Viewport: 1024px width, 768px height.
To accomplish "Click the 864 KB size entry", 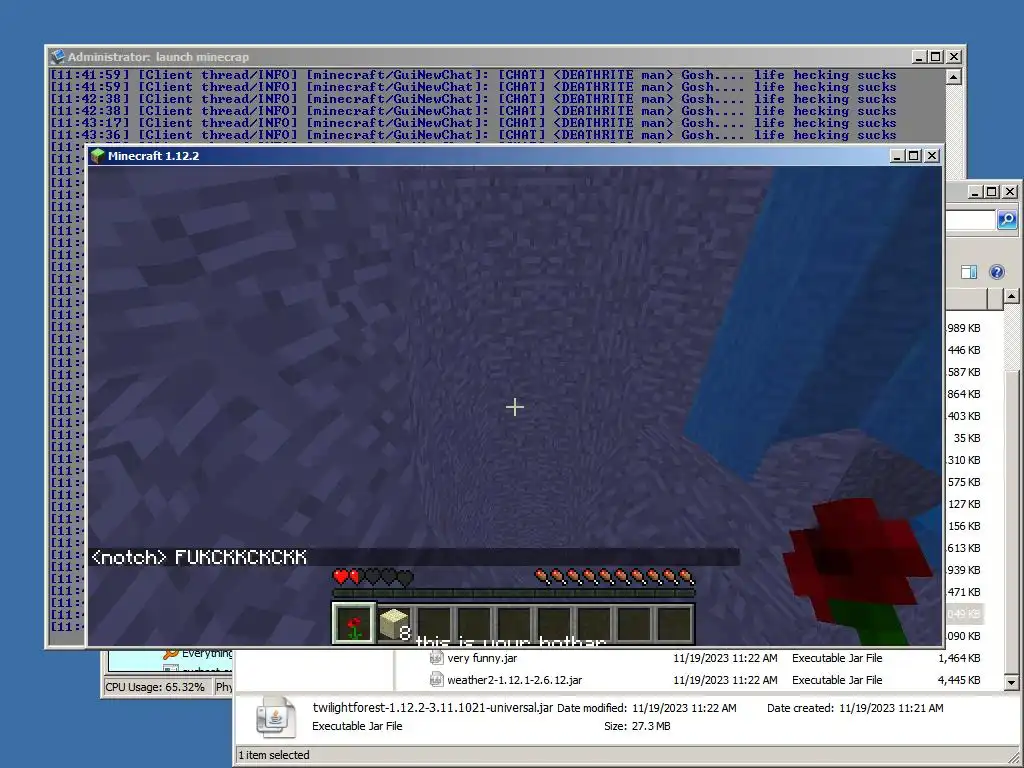I will (x=965, y=394).
